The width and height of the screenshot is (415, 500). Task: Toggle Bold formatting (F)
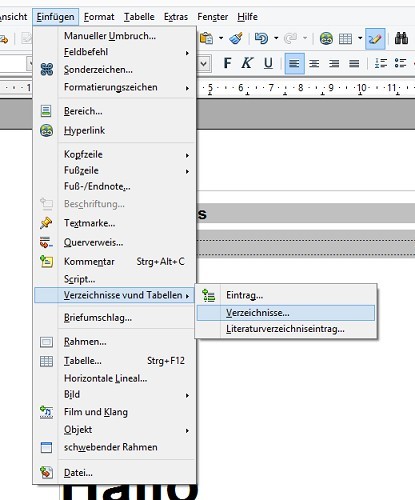pos(227,63)
